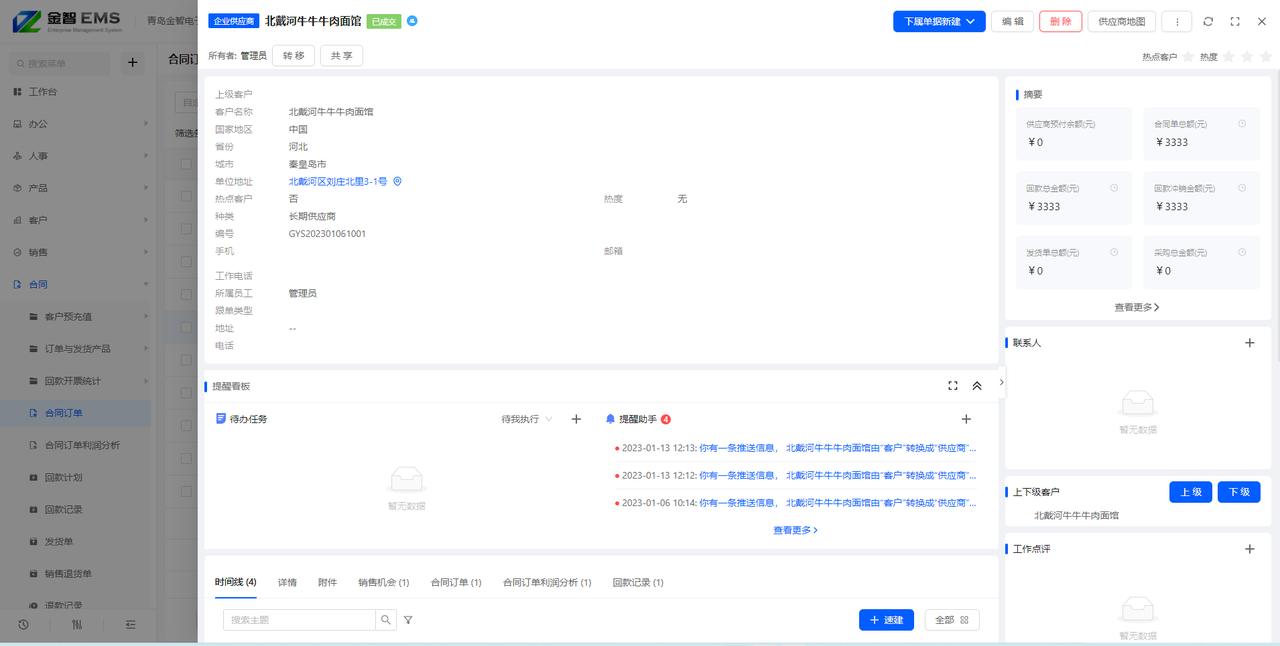
Task: Click the 编辑 button
Action: coord(1012,21)
